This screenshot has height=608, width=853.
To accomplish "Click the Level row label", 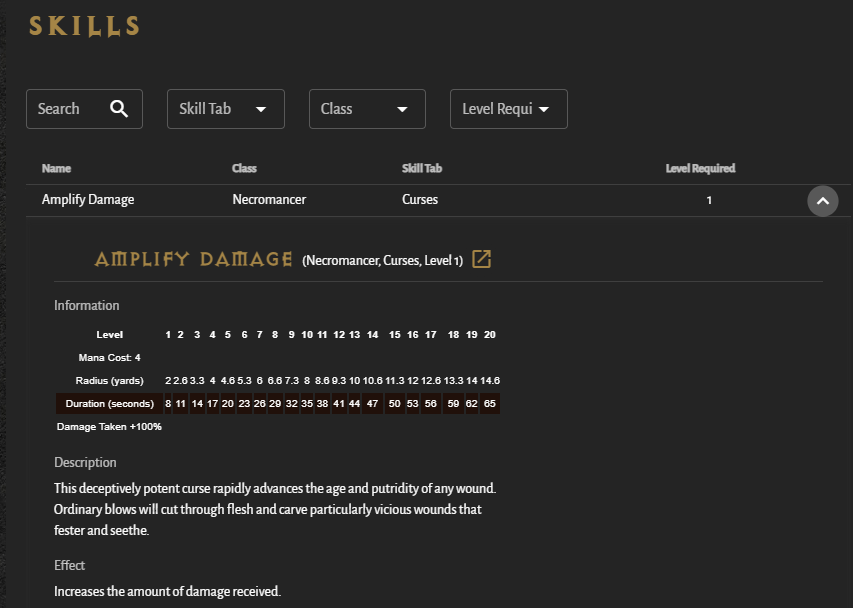I will (109, 334).
